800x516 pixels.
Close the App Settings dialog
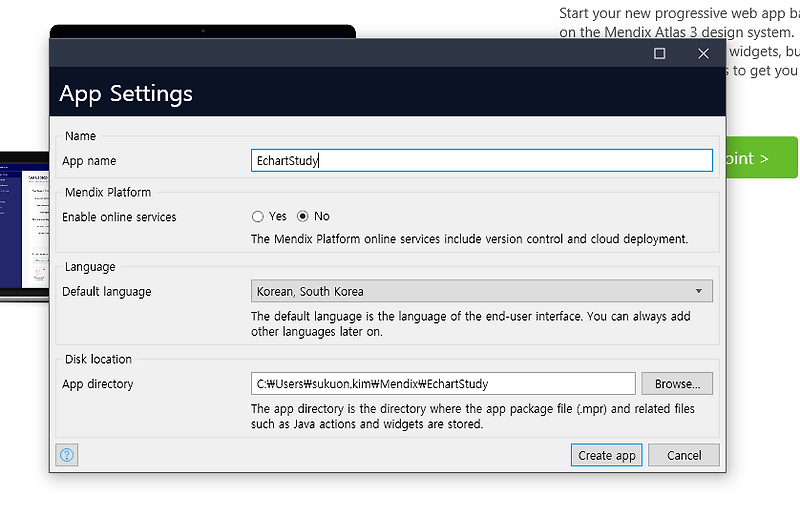point(703,53)
